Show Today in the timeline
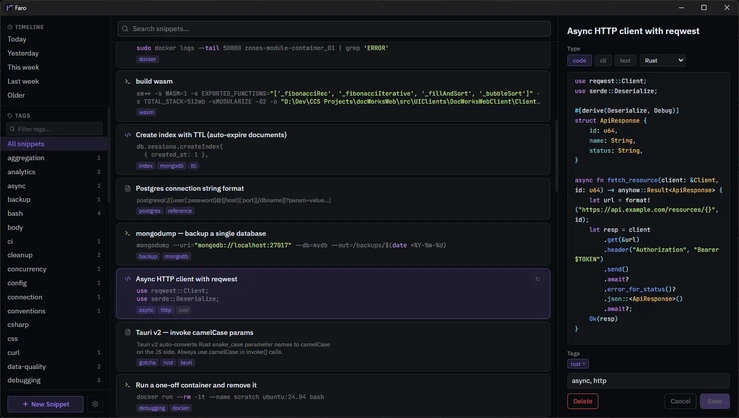Screen dimensions: 739x418 coord(17,40)
